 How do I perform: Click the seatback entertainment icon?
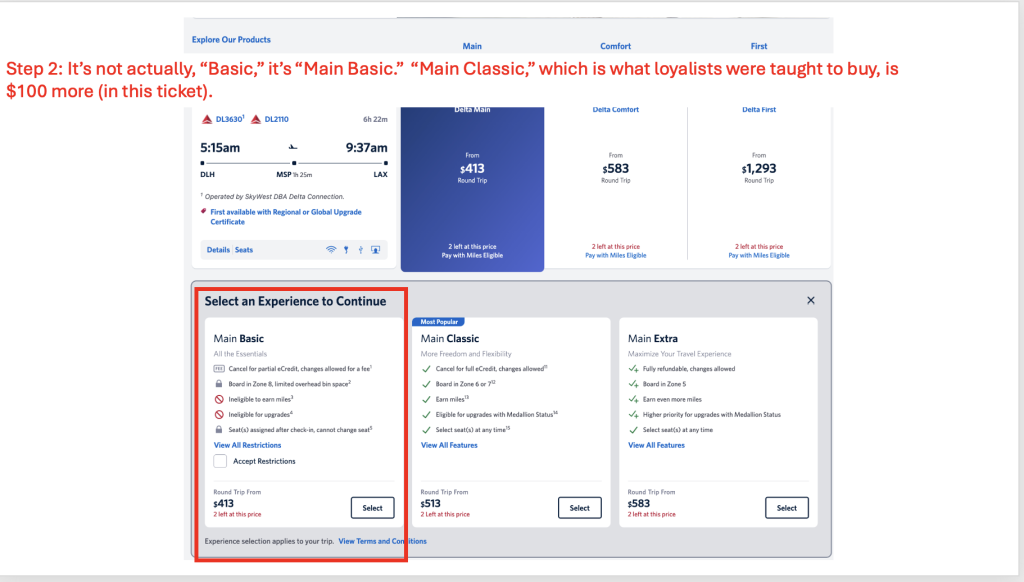(375, 250)
